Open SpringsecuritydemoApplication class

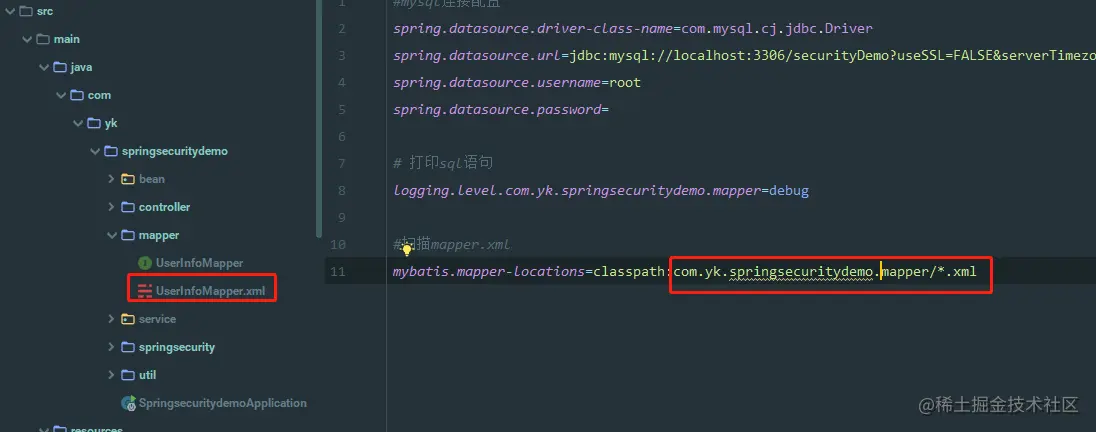tap(222, 403)
